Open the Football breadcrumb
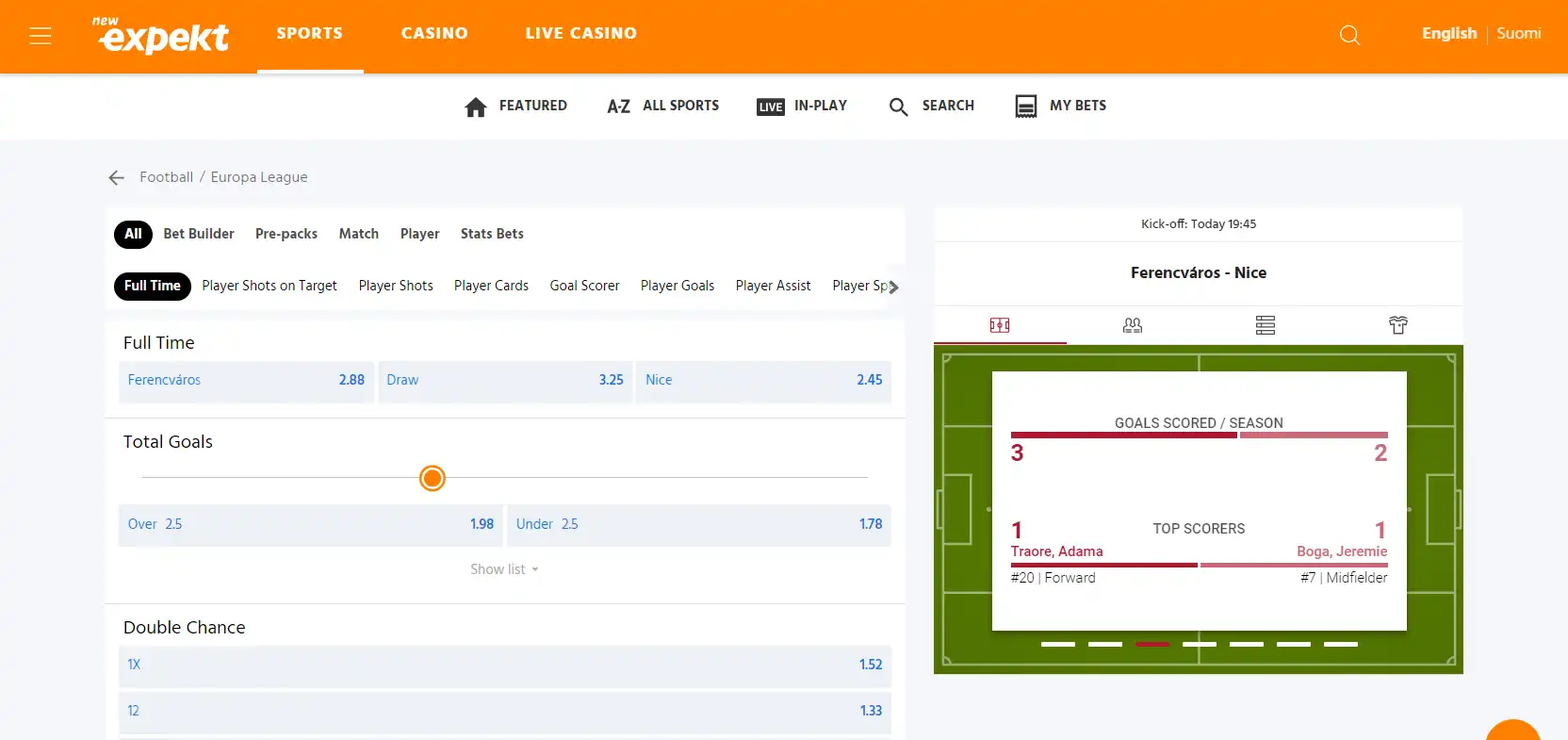The height and width of the screenshot is (740, 1568). click(166, 177)
